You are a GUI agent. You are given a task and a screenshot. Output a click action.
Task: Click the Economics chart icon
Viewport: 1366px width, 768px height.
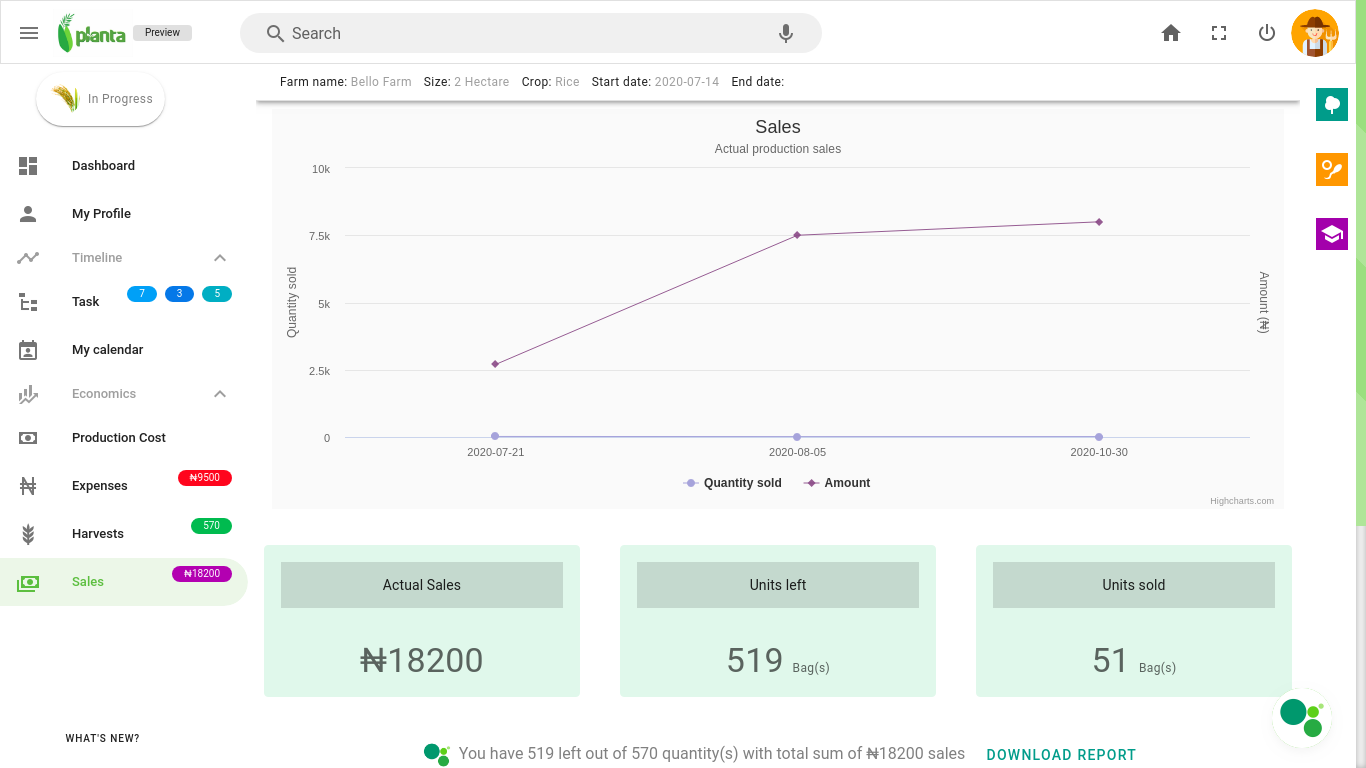click(28, 394)
